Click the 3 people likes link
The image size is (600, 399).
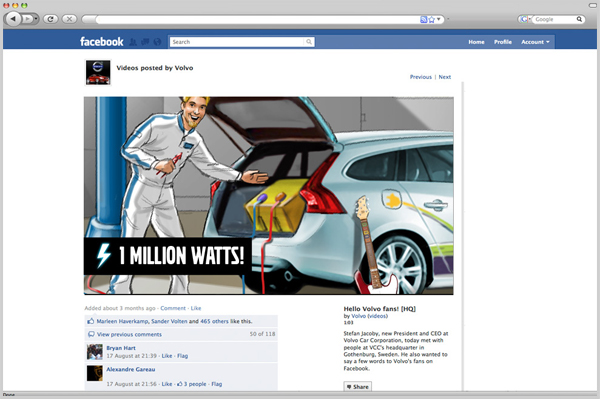pos(195,384)
